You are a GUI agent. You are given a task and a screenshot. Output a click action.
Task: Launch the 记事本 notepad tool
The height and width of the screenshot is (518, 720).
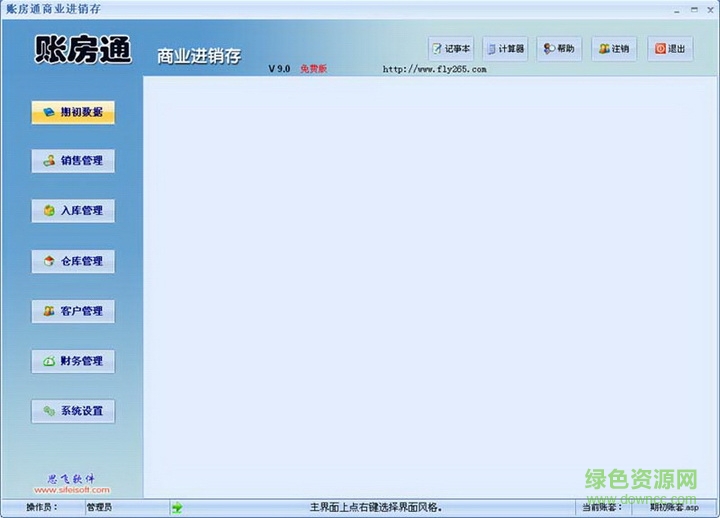coord(451,49)
